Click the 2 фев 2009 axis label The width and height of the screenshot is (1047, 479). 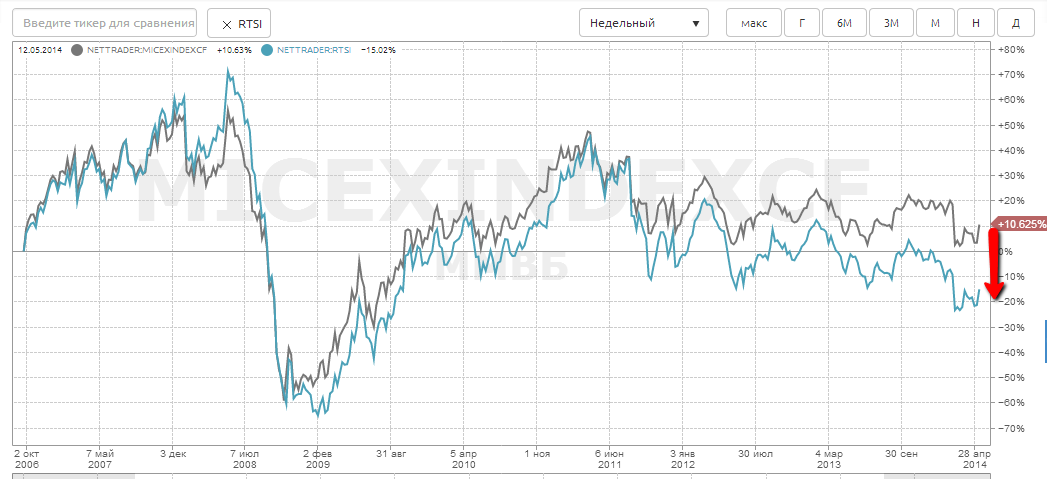[x=317, y=458]
